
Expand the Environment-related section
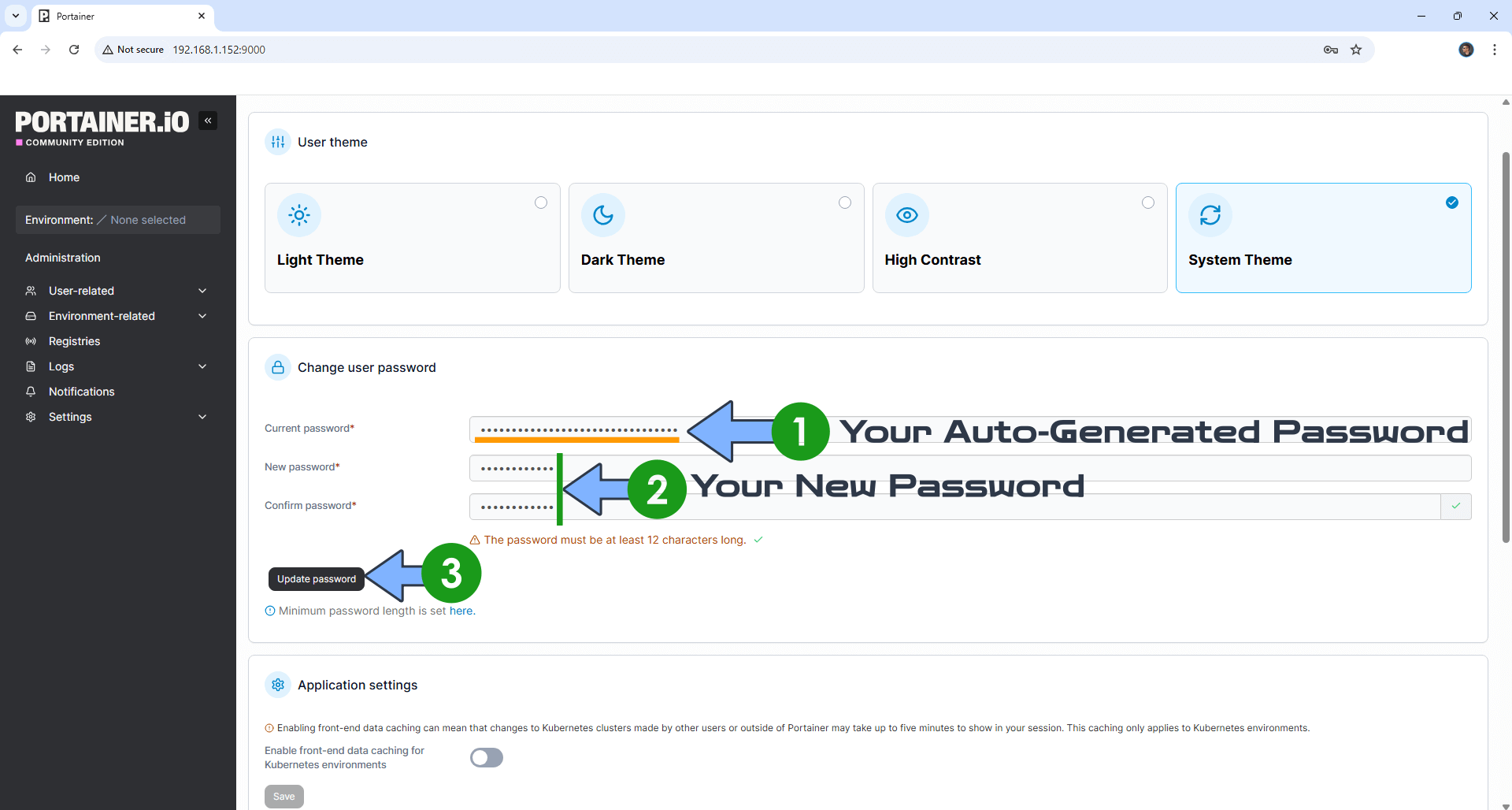(x=202, y=316)
